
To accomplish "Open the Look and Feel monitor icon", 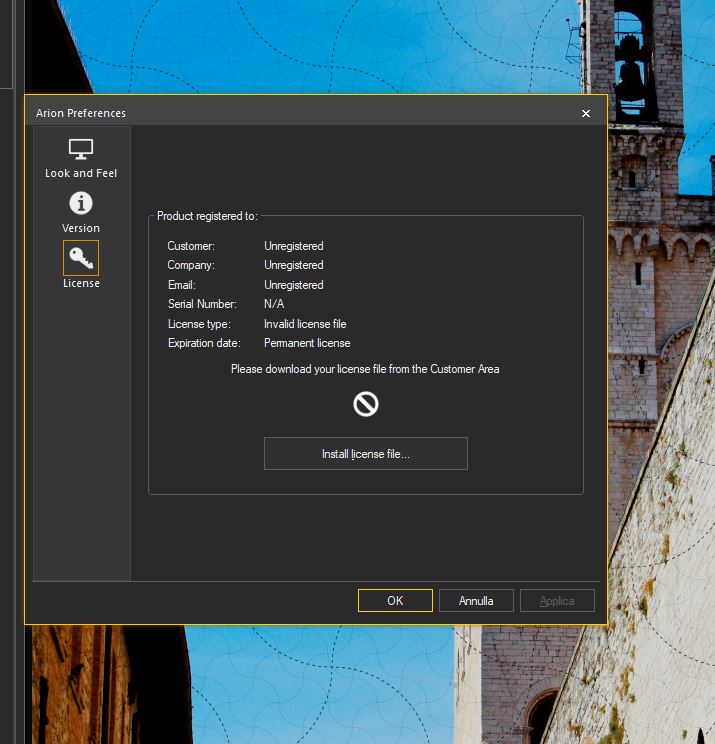I will pos(81,149).
